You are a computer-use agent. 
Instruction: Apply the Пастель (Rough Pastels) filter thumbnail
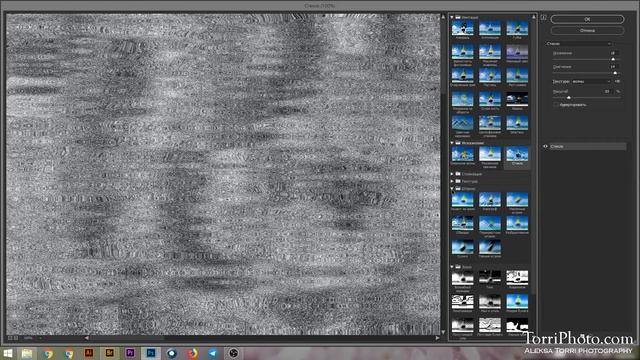[490, 76]
